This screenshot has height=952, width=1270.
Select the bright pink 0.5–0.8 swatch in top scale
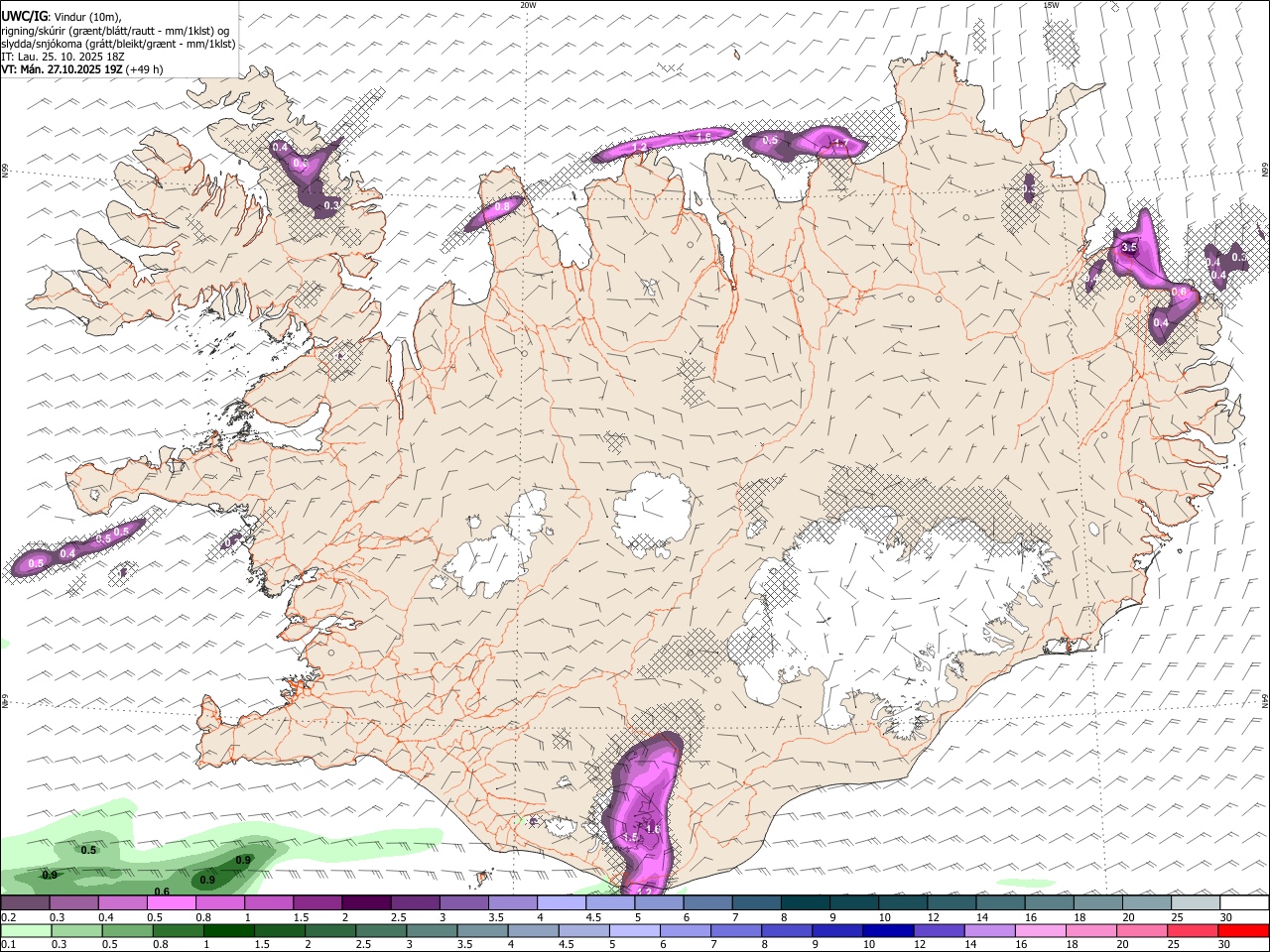tap(171, 902)
